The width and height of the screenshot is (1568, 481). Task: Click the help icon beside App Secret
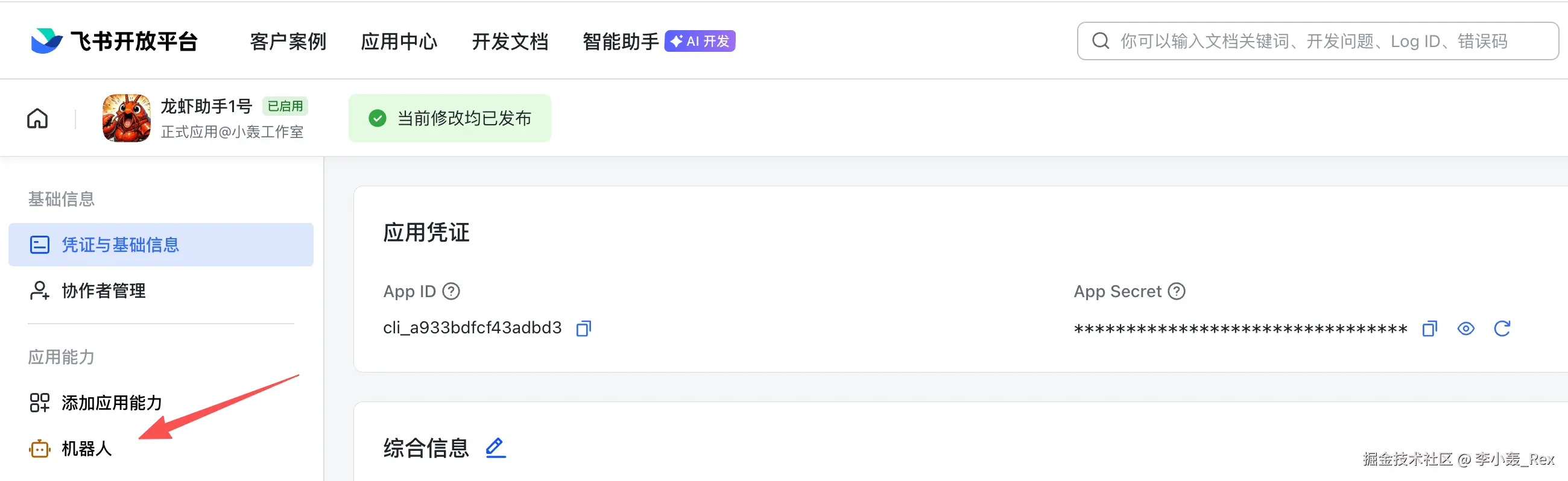click(1177, 291)
